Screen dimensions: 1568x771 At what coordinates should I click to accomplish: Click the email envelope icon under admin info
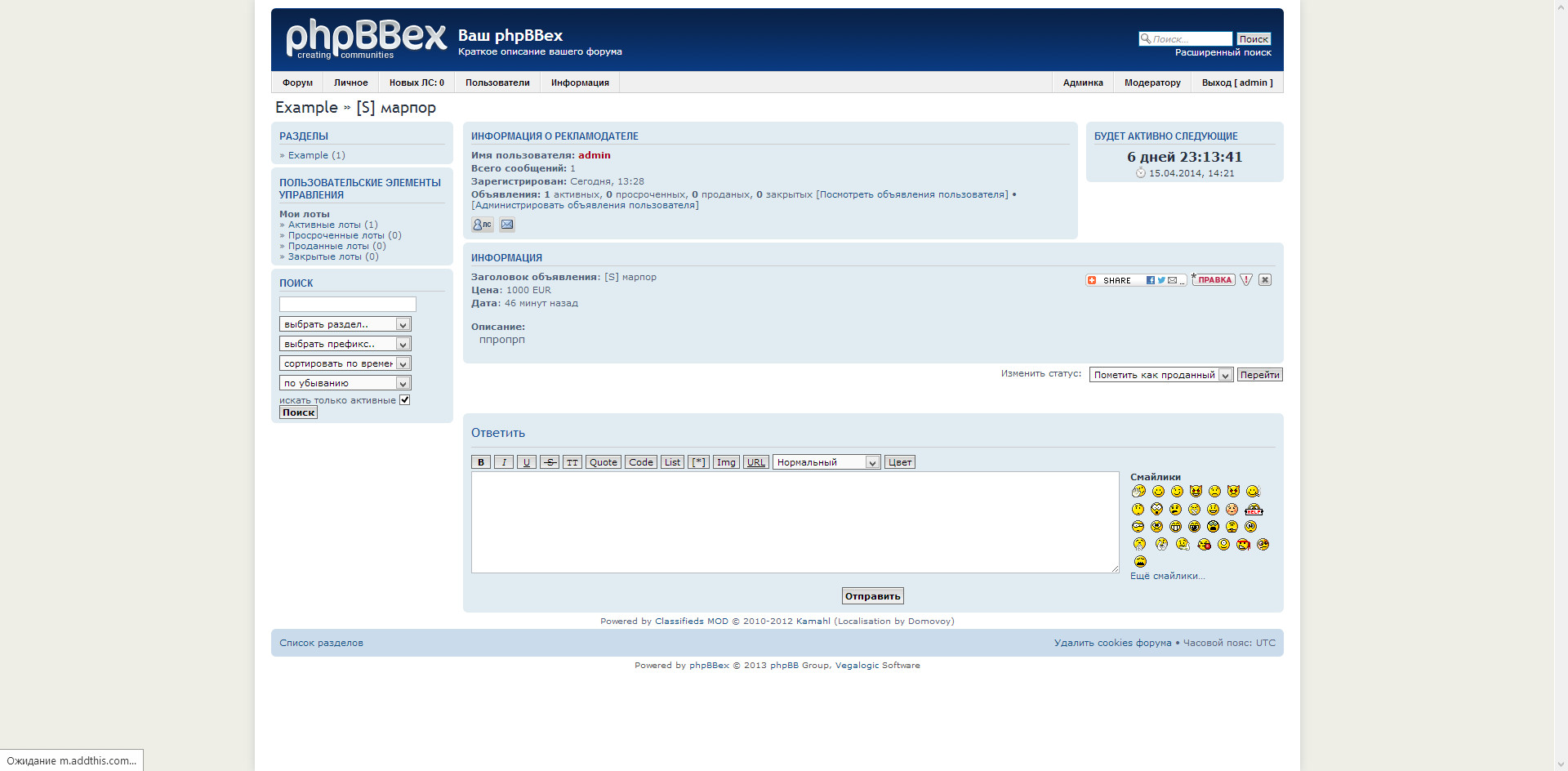tap(507, 225)
